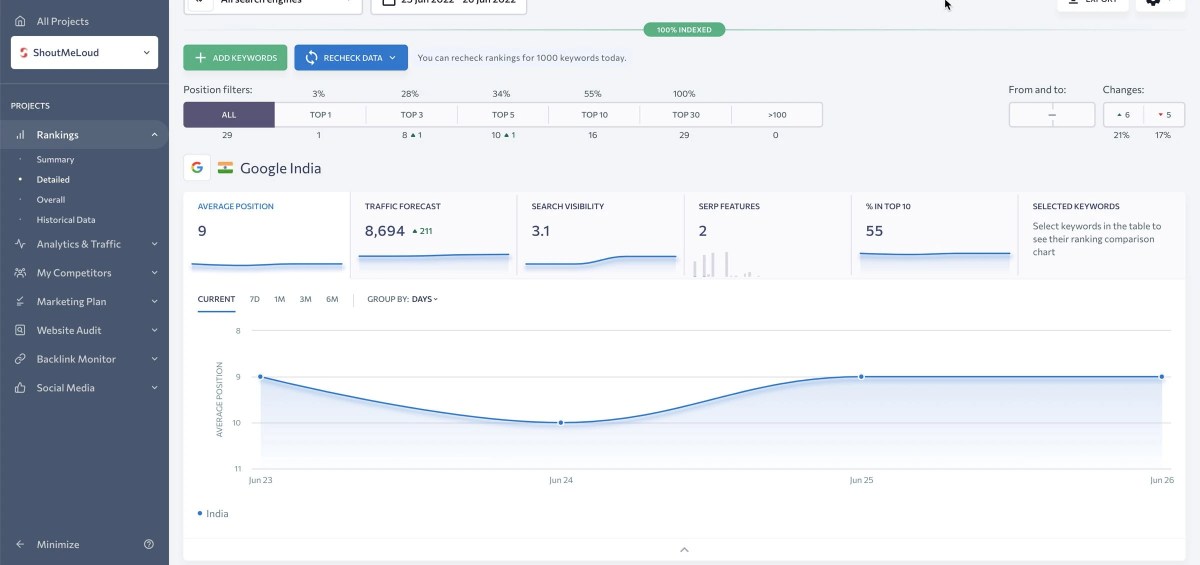This screenshot has width=1200, height=565.
Task: Expand the Backlink Monitor chevron
Action: pyautogui.click(x=154, y=359)
